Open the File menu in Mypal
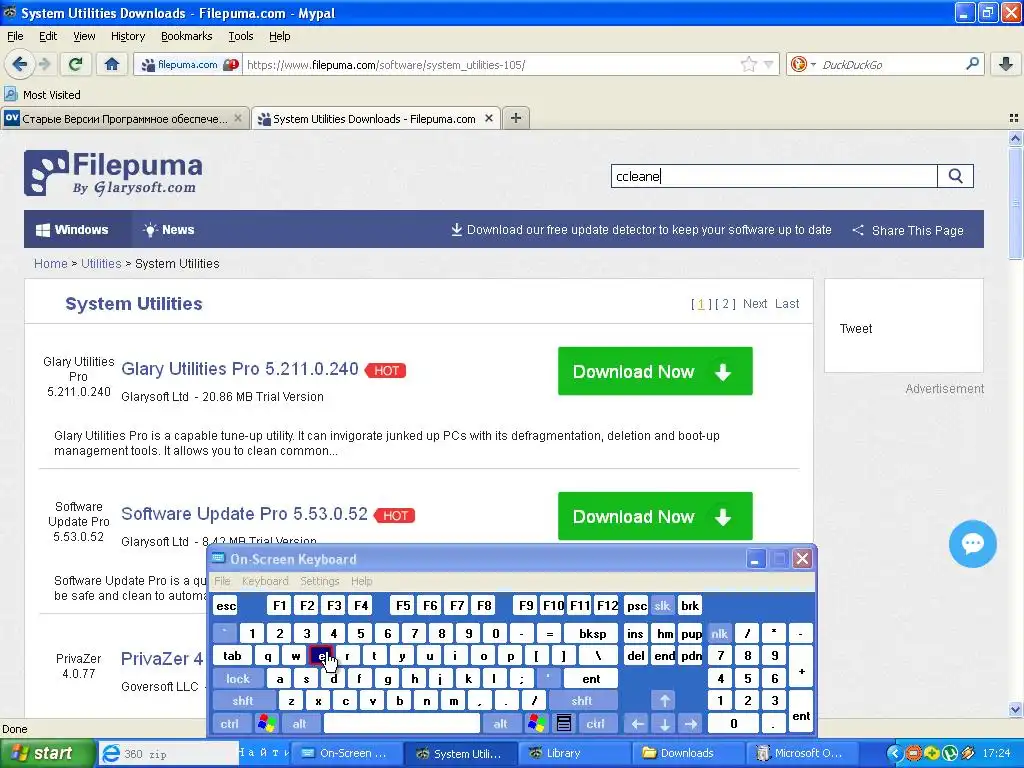This screenshot has height=768, width=1024. click(15, 36)
